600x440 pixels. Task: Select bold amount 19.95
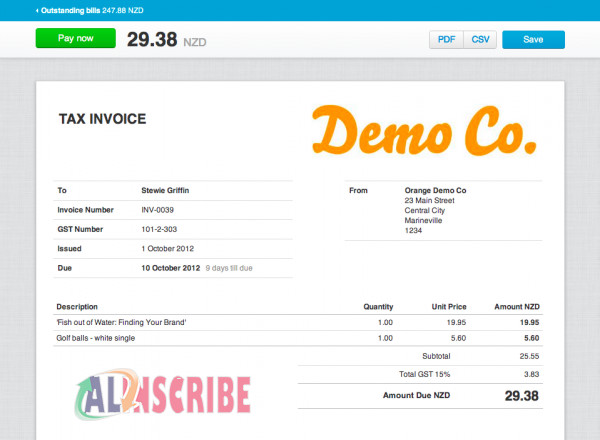[x=530, y=323]
